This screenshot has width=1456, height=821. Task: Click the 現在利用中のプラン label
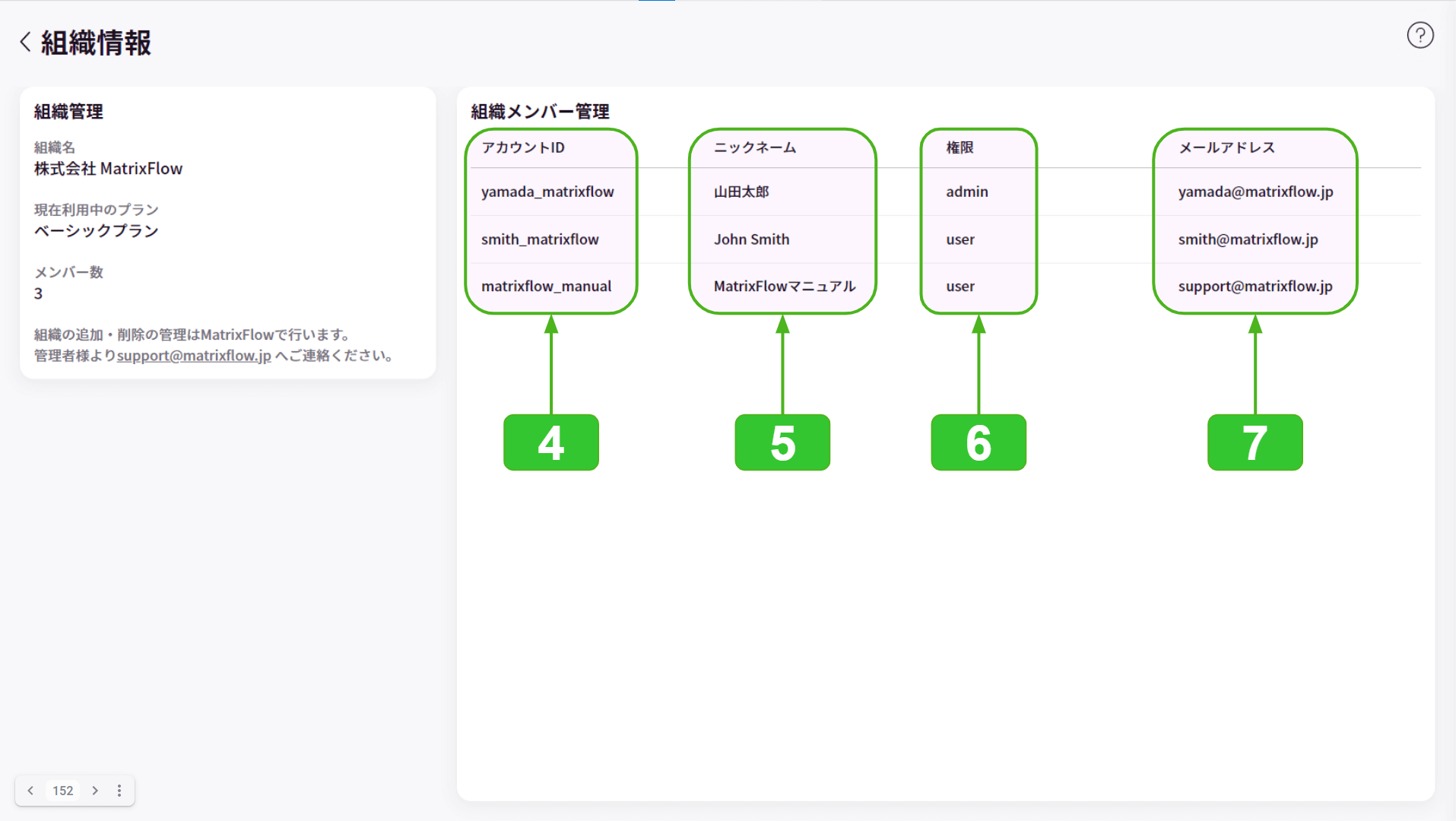96,210
